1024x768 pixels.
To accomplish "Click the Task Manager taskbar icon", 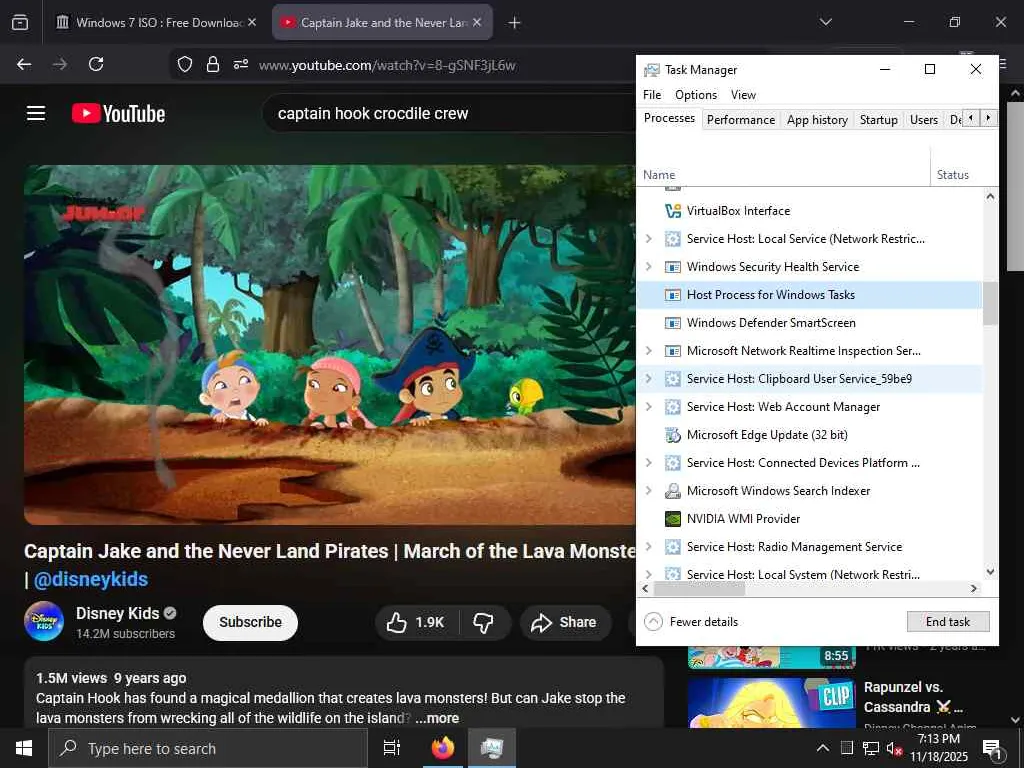I will click(x=492, y=748).
